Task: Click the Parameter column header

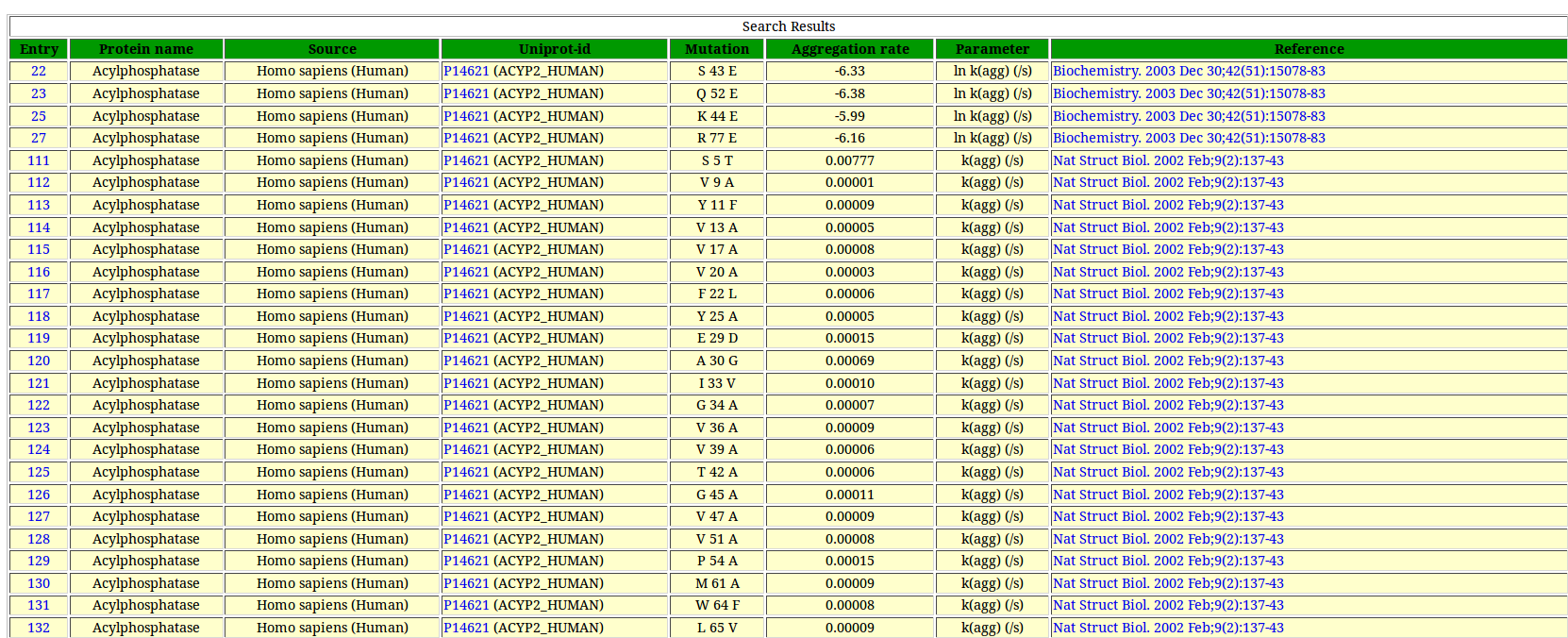Action: pos(993,49)
